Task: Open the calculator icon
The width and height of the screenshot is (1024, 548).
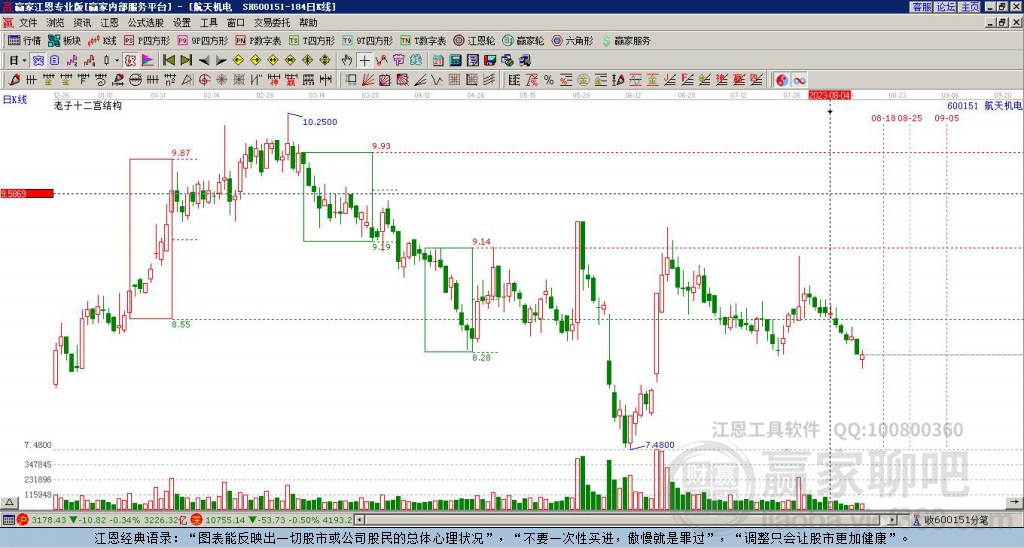Action: pyautogui.click(x=455, y=60)
